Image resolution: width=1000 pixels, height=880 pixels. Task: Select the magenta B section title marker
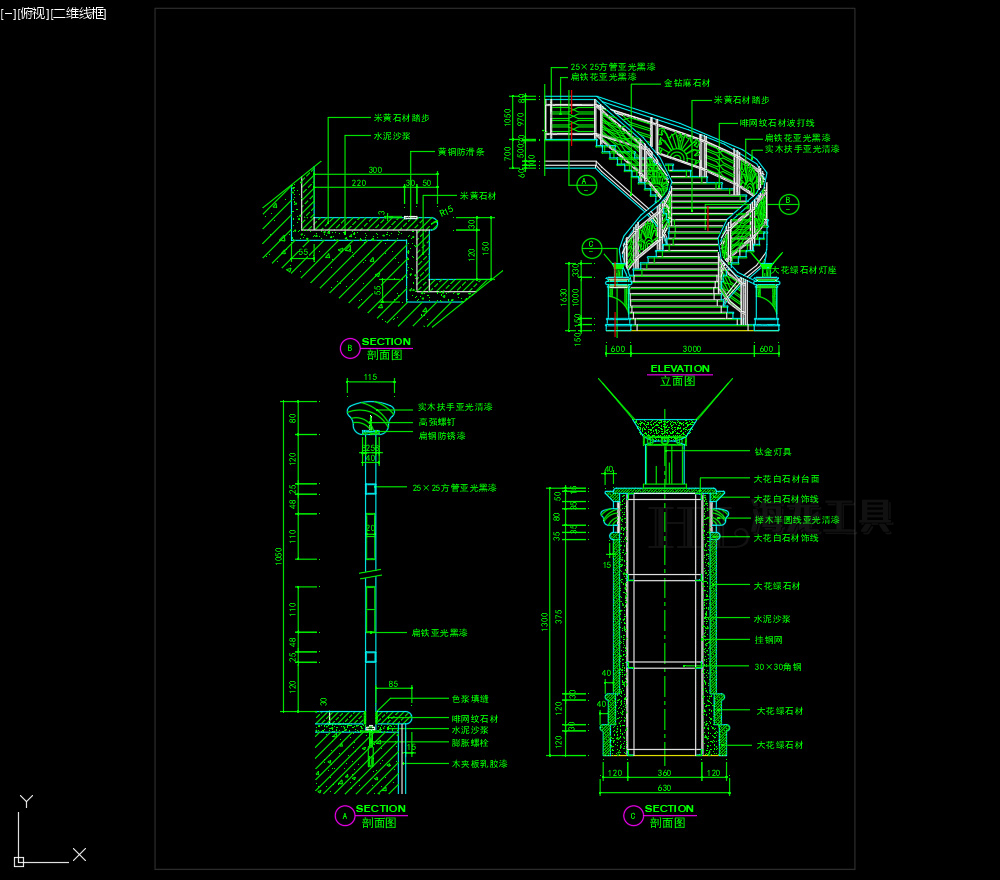pos(349,348)
